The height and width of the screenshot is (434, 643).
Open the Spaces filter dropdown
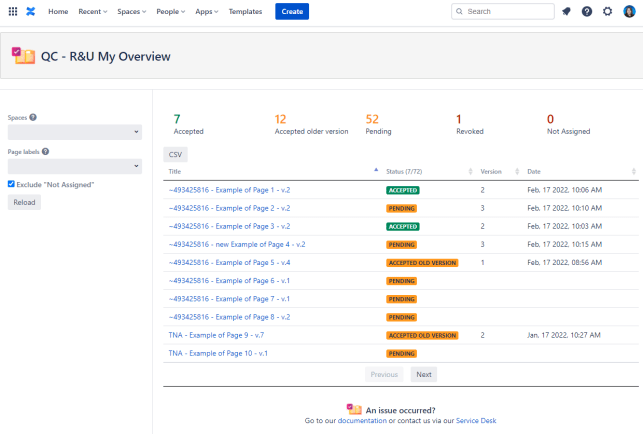point(75,132)
